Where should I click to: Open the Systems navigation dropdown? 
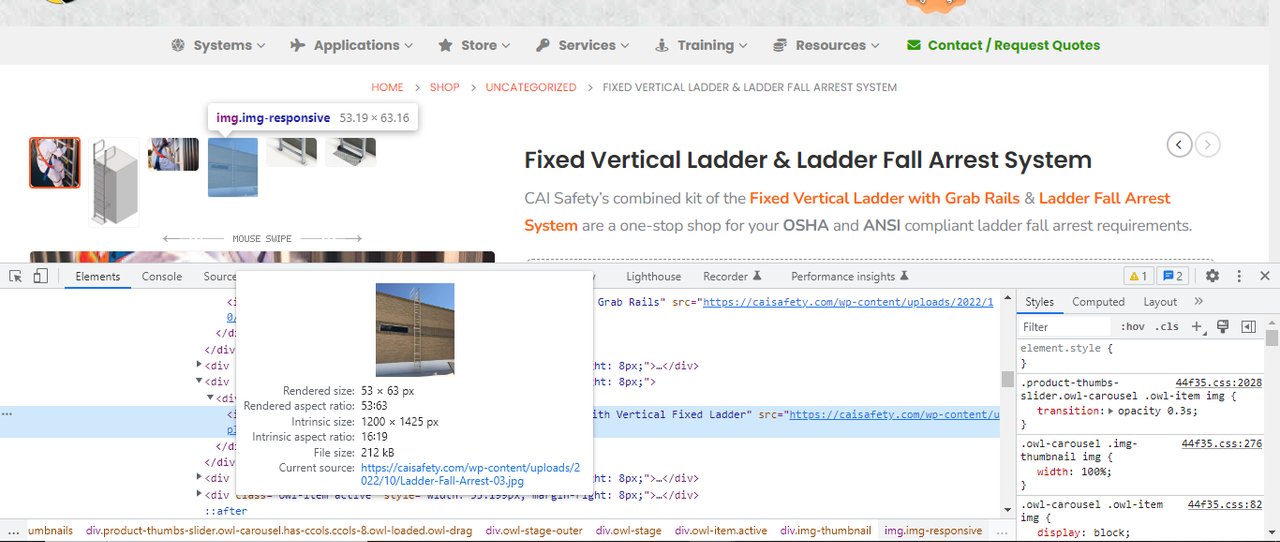[218, 45]
